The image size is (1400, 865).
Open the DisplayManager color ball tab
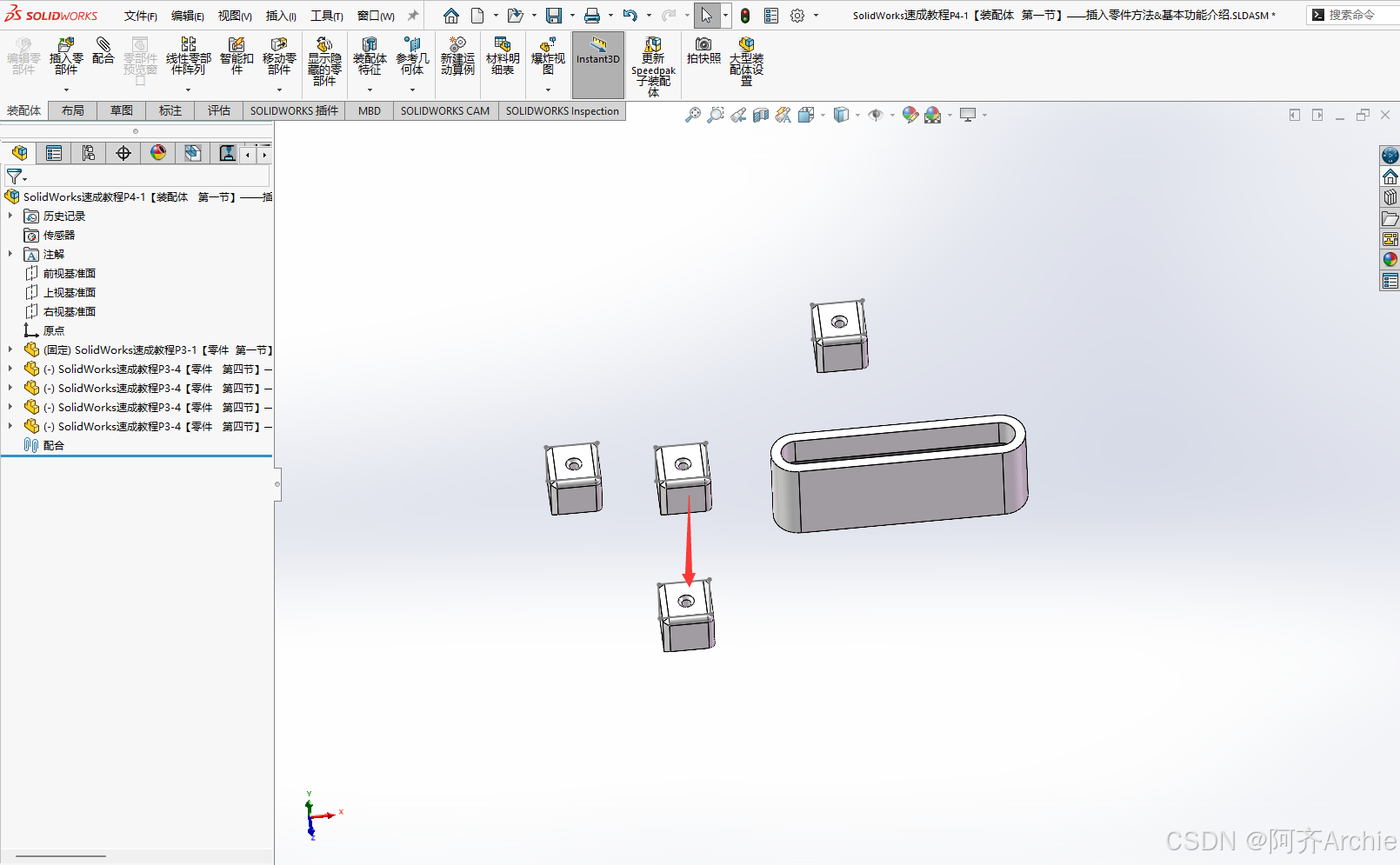[158, 153]
